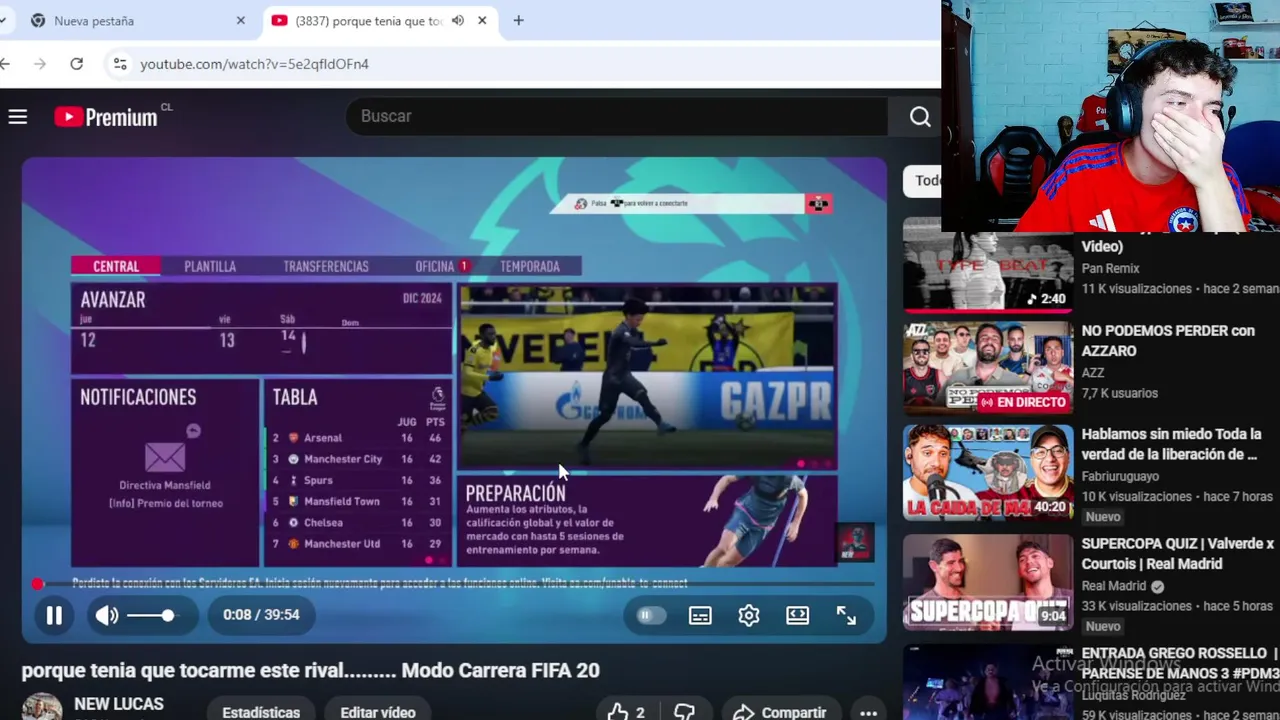Open the Hablamos sin miedo video thumbnail
The width and height of the screenshot is (1280, 720).
(988, 471)
